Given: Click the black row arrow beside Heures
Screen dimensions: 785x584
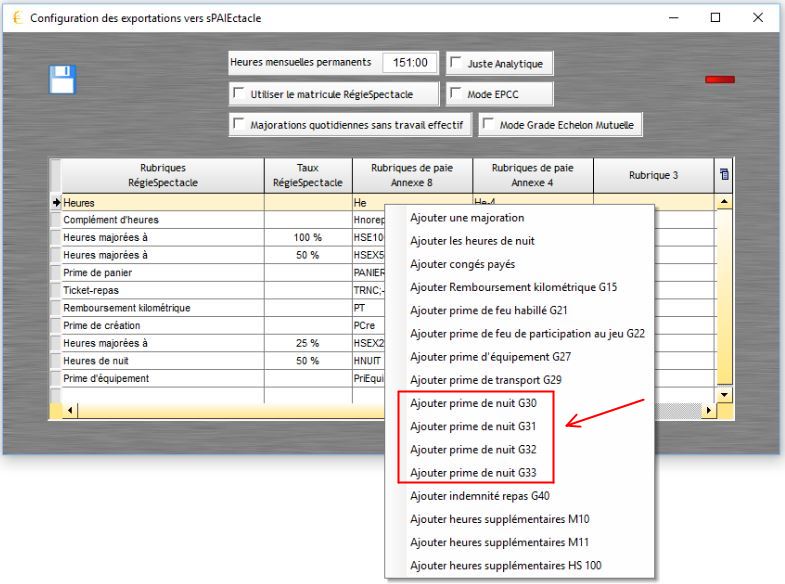Looking at the screenshot, I should pos(56,202).
